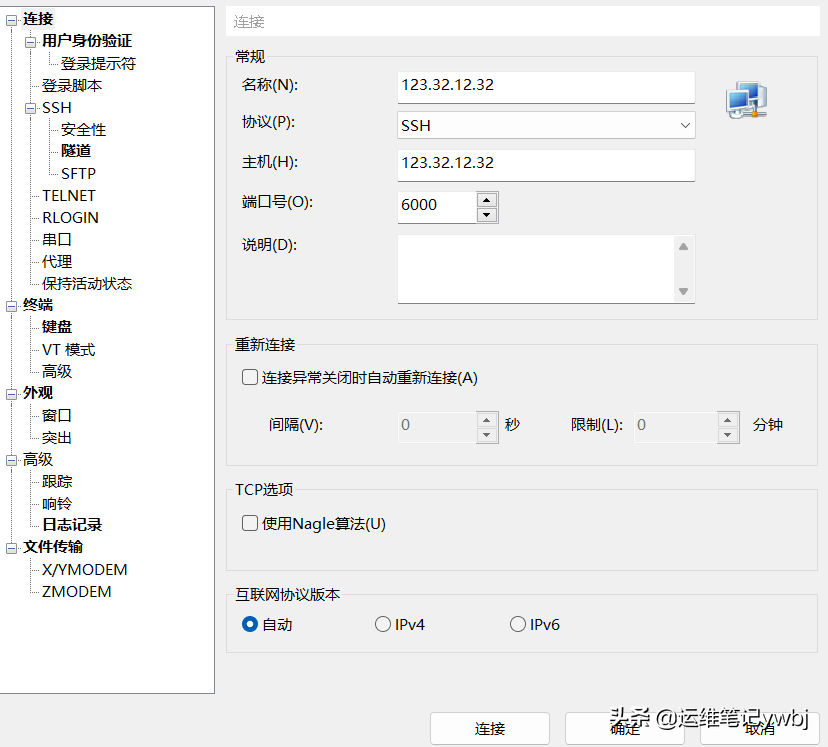Open the 代理 (Proxy) settings
828x747 pixels.
coord(57,261)
